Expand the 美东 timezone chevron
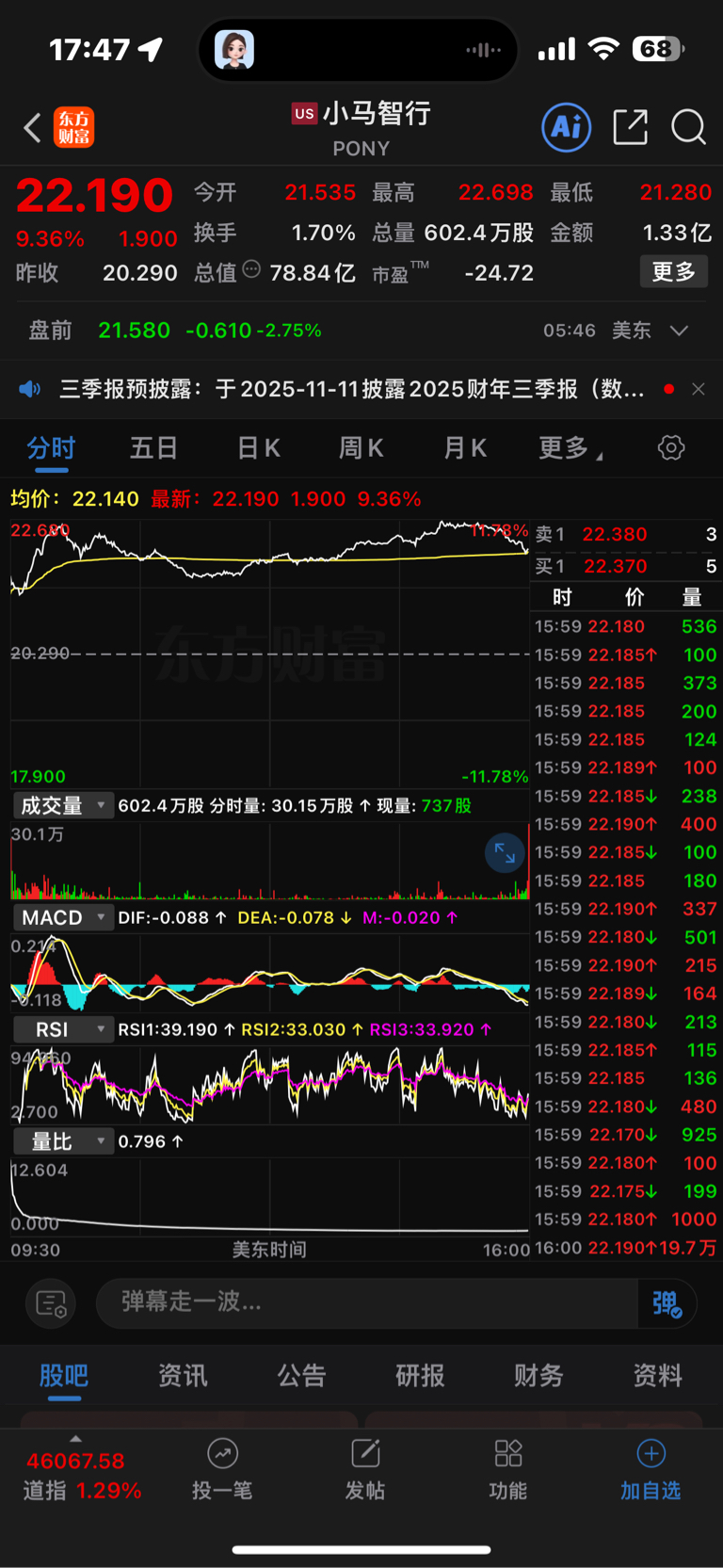723x1568 pixels. (679, 331)
